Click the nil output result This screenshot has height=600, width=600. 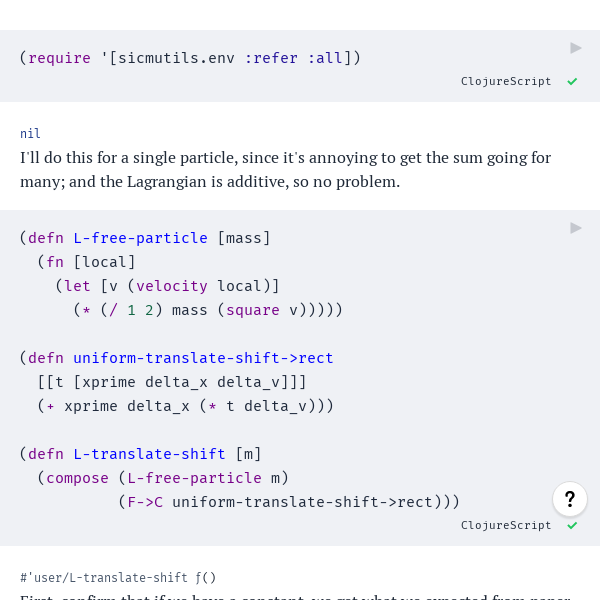click(30, 134)
